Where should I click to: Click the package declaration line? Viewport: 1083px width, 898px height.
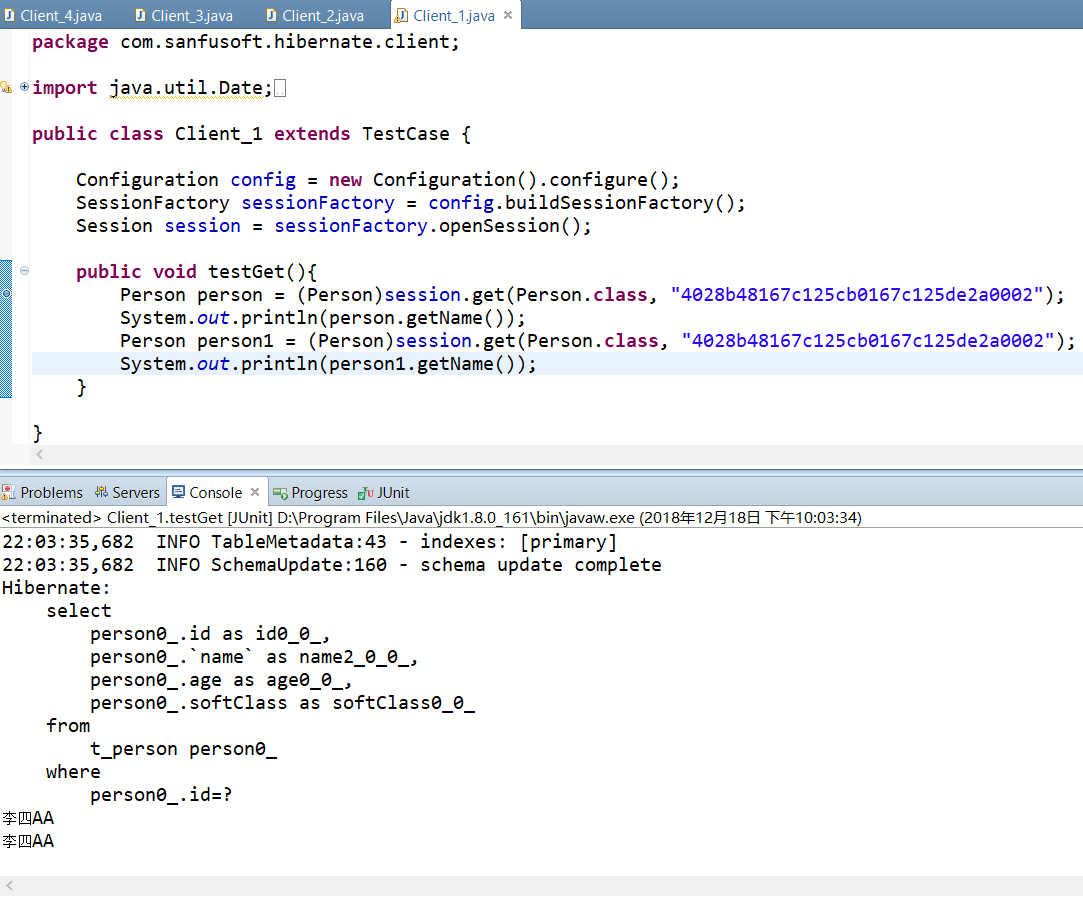(x=245, y=42)
